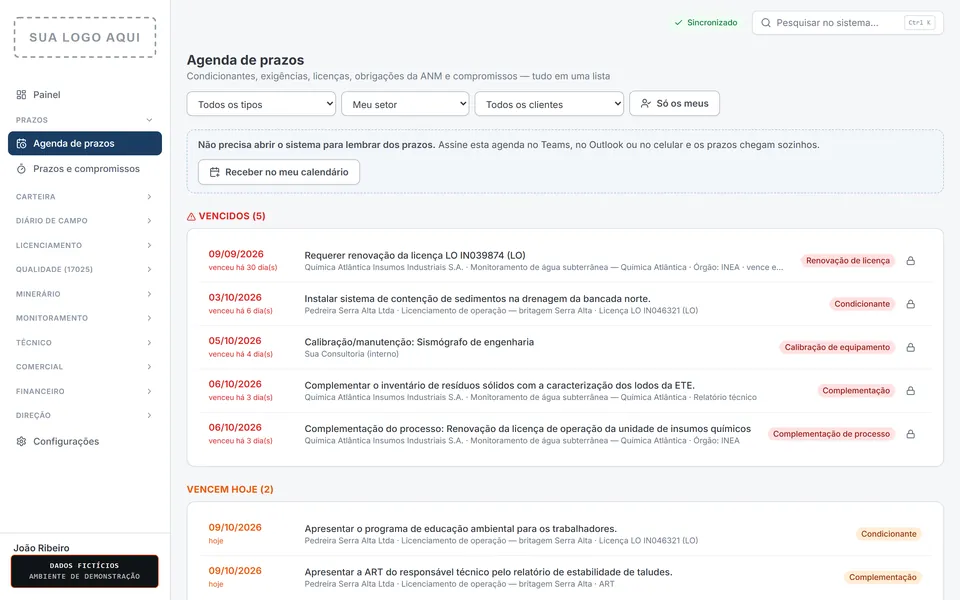Click the Renovação de licença tag

(847, 260)
